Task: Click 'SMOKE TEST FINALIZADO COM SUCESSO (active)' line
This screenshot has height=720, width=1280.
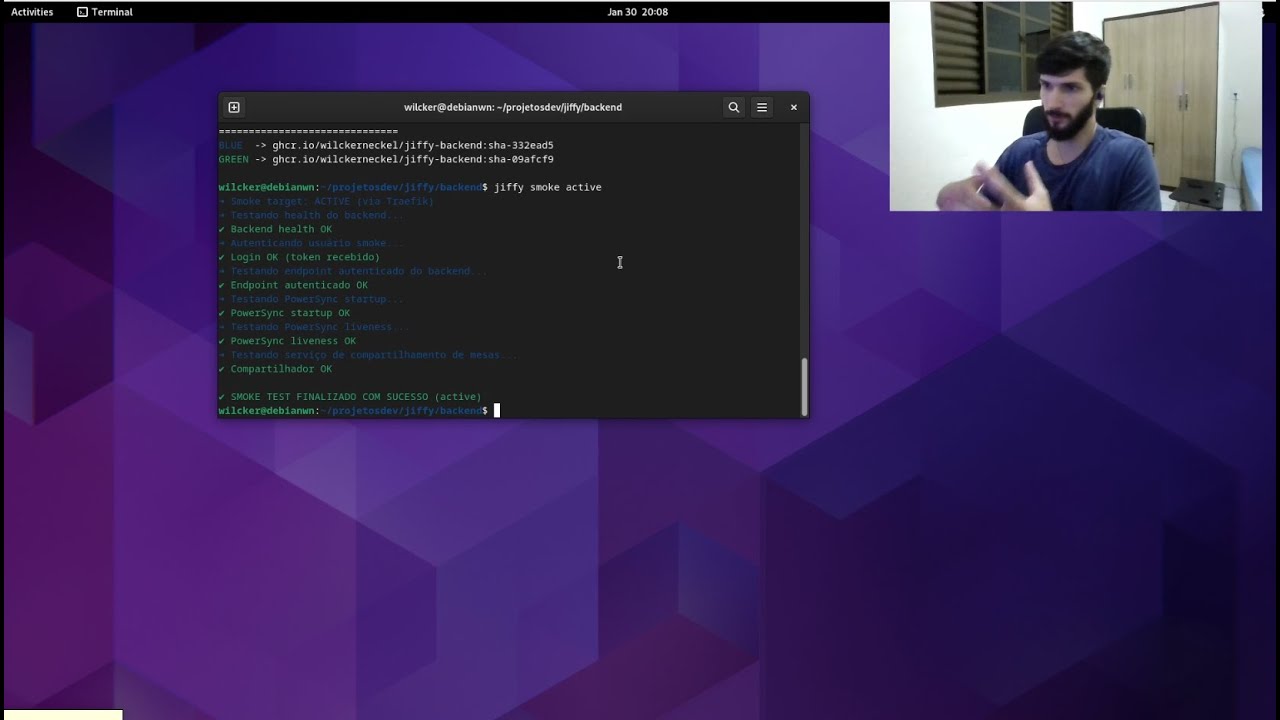Action: 350,397
